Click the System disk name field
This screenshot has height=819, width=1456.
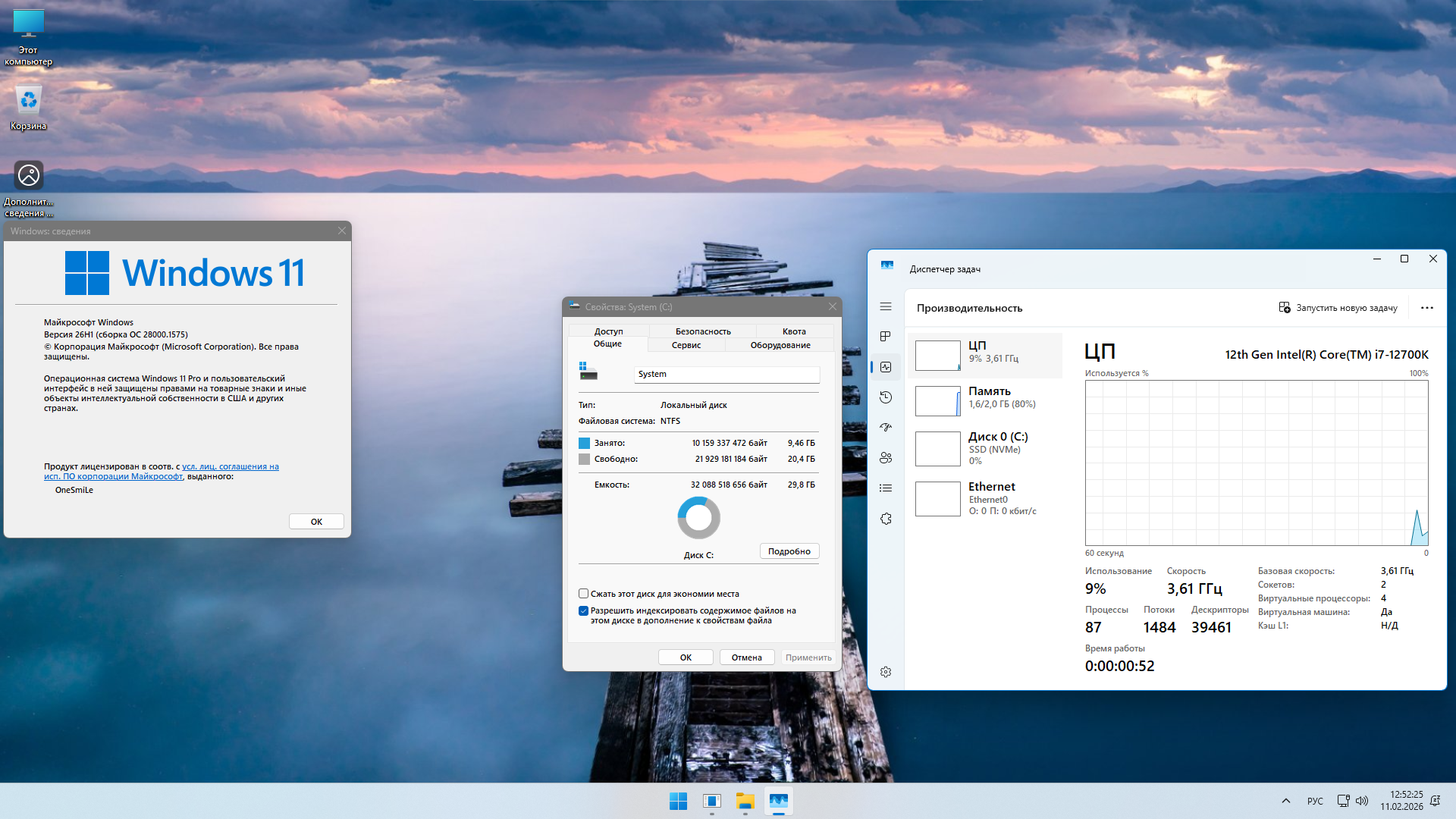(726, 374)
